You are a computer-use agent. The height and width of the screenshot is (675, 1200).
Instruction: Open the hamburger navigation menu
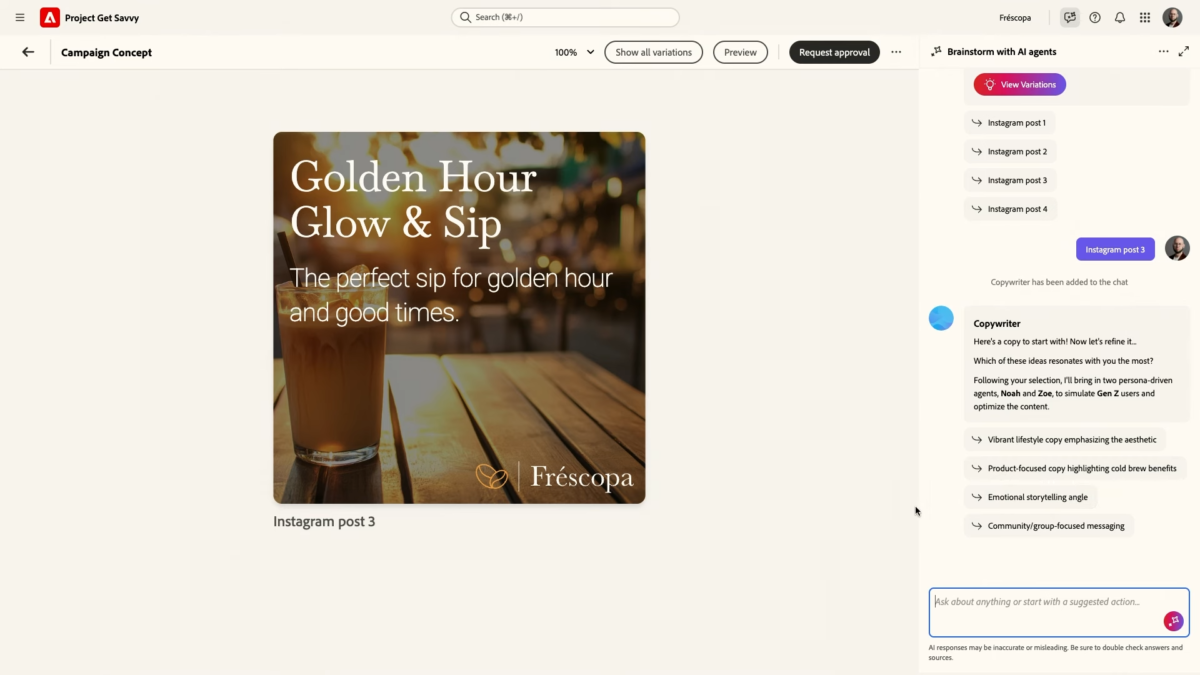click(x=20, y=17)
